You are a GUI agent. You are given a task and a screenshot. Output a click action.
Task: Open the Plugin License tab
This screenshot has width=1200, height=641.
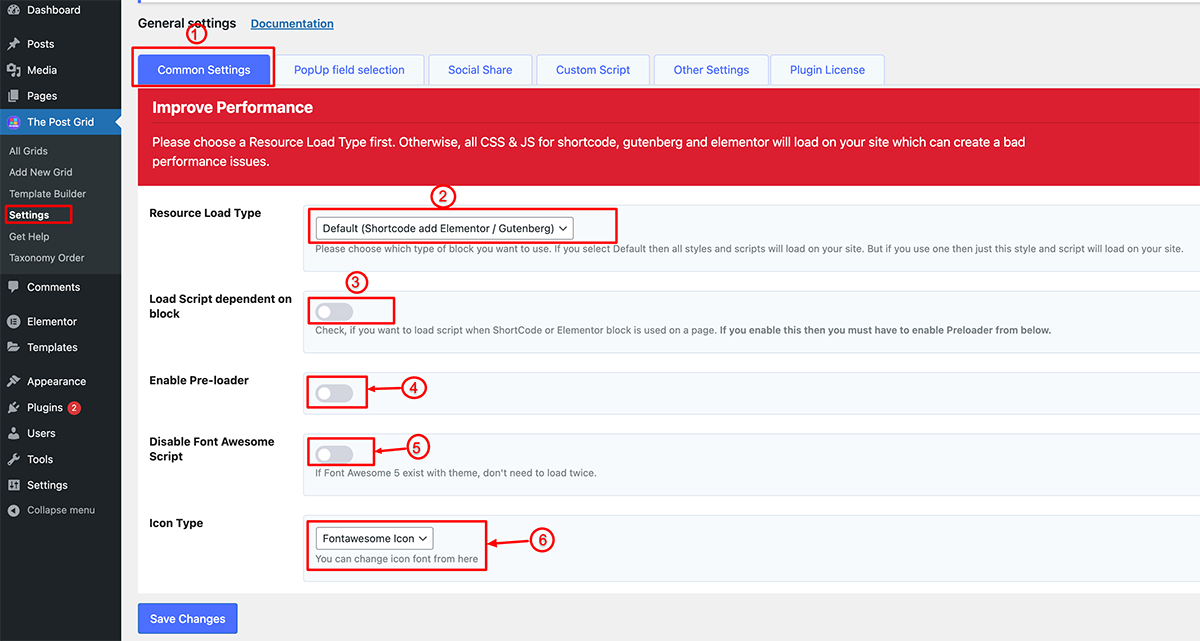(x=827, y=70)
